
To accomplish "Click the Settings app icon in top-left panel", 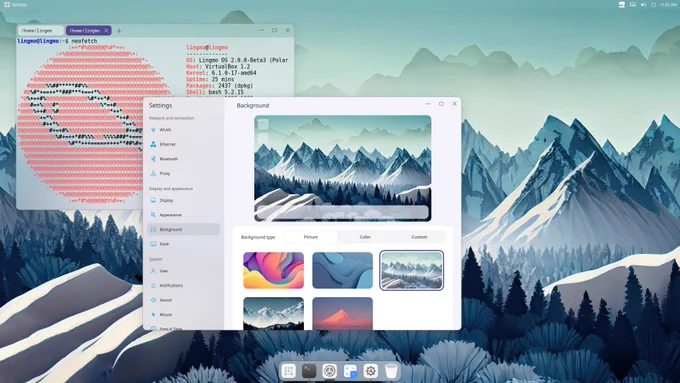I will coord(7,4).
